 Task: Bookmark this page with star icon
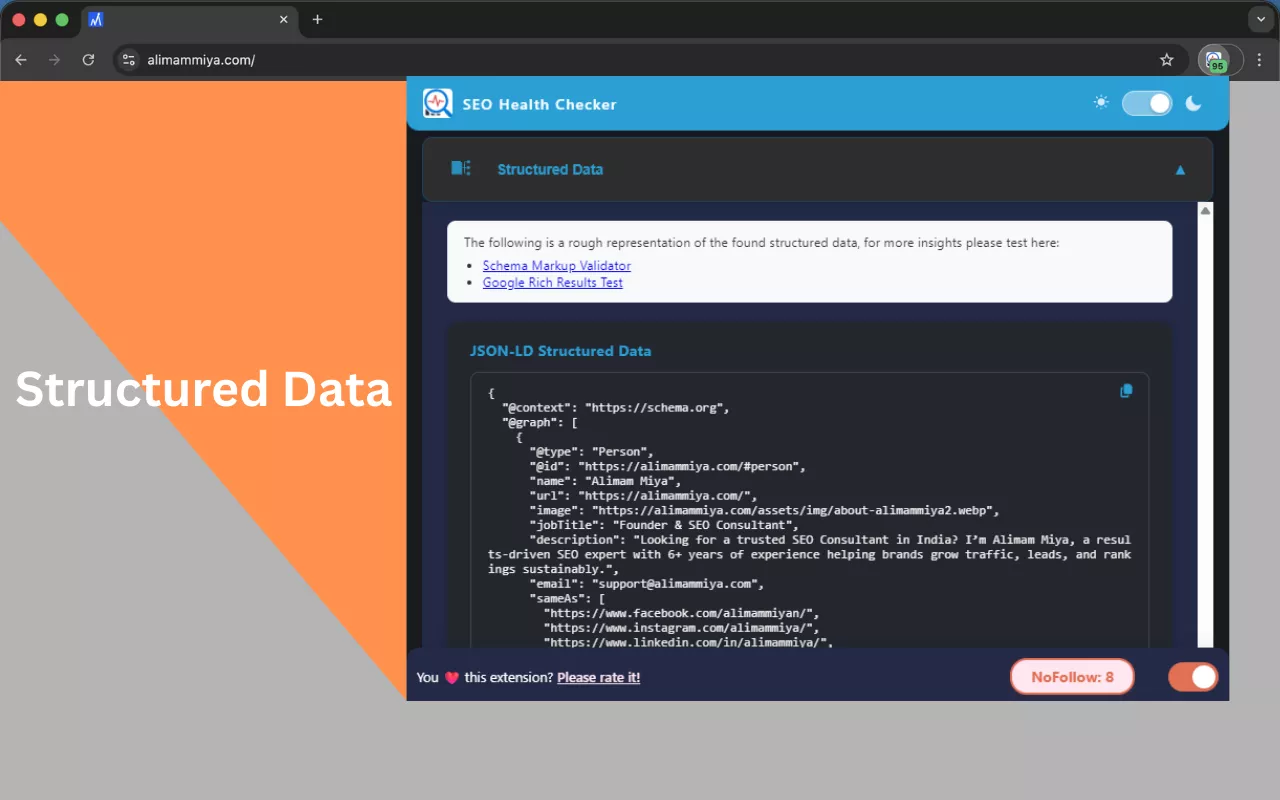click(x=1166, y=60)
